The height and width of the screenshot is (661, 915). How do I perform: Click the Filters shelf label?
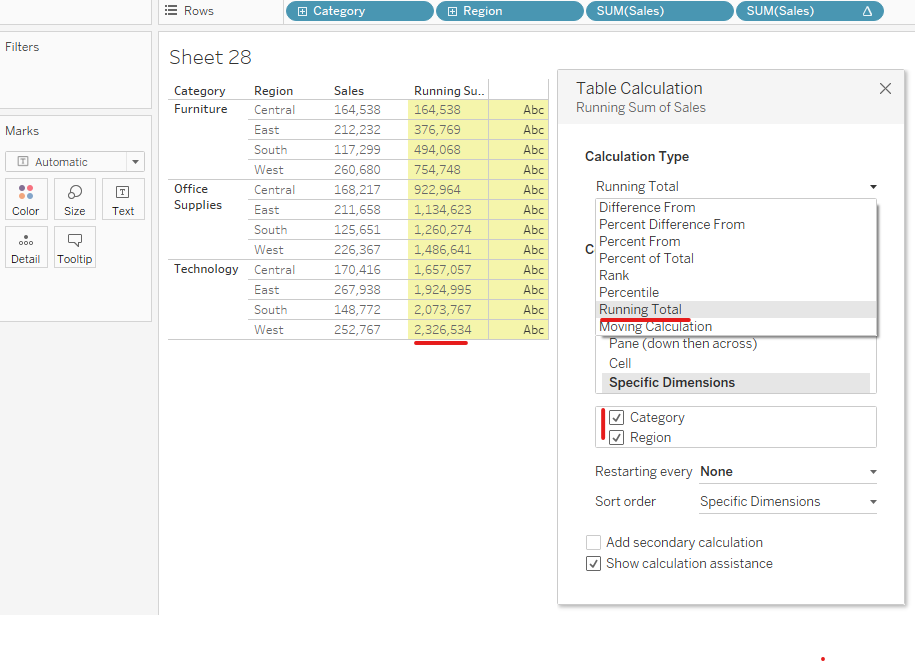22,47
